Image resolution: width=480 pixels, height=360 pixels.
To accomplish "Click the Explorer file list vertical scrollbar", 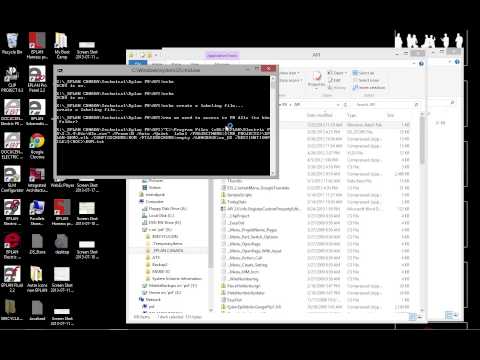I will (x=422, y=212).
